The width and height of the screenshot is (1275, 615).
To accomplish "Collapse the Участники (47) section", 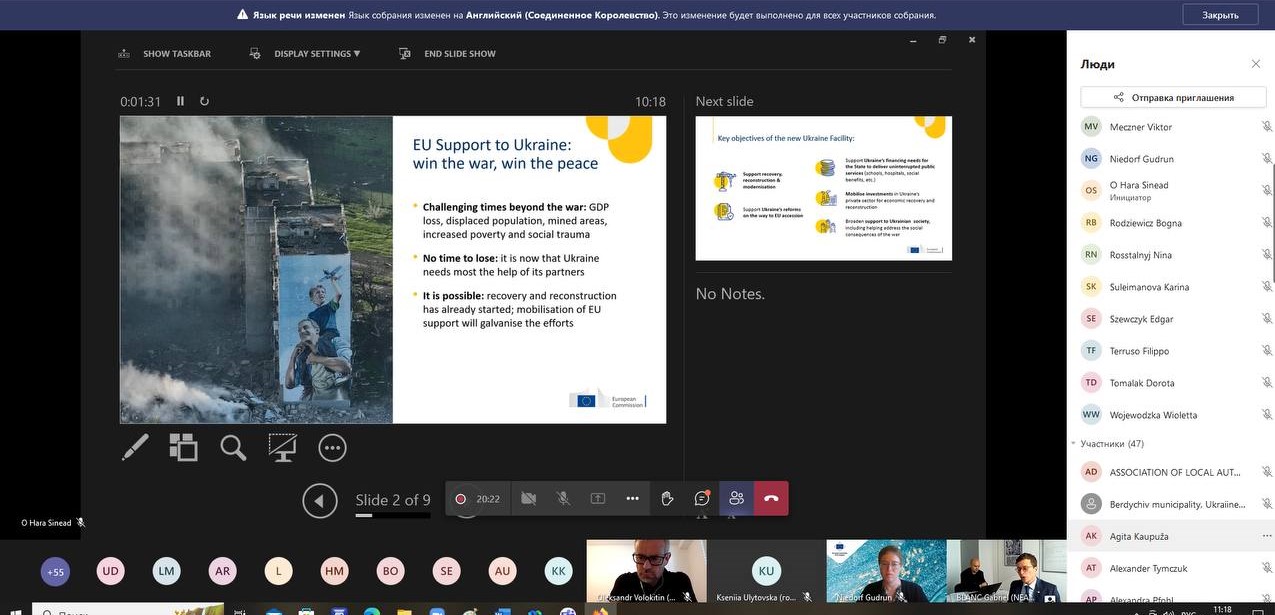I will click(x=1074, y=443).
